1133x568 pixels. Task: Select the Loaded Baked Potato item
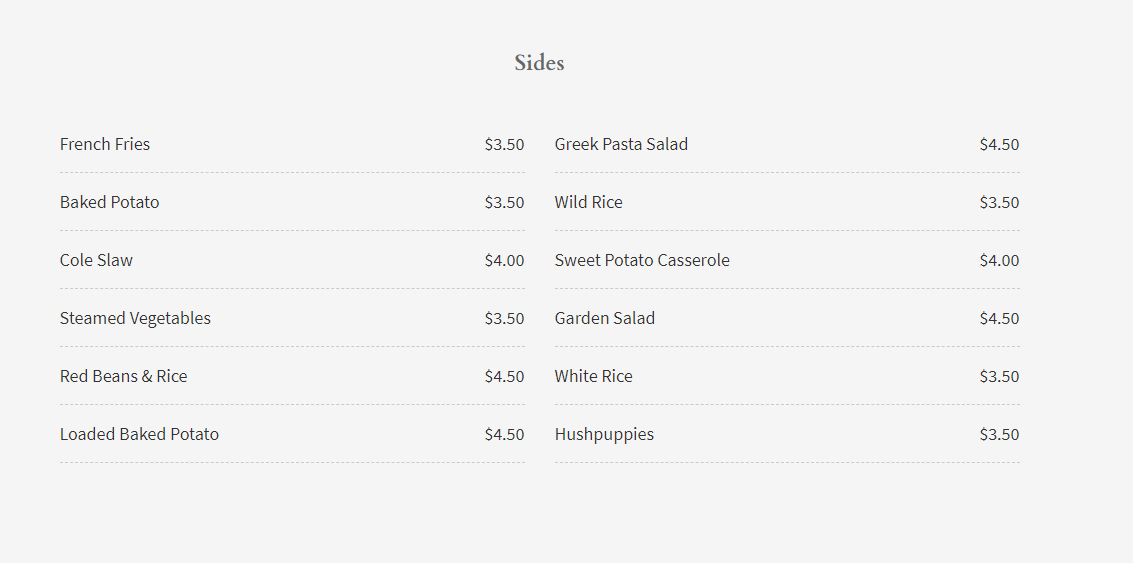(139, 434)
